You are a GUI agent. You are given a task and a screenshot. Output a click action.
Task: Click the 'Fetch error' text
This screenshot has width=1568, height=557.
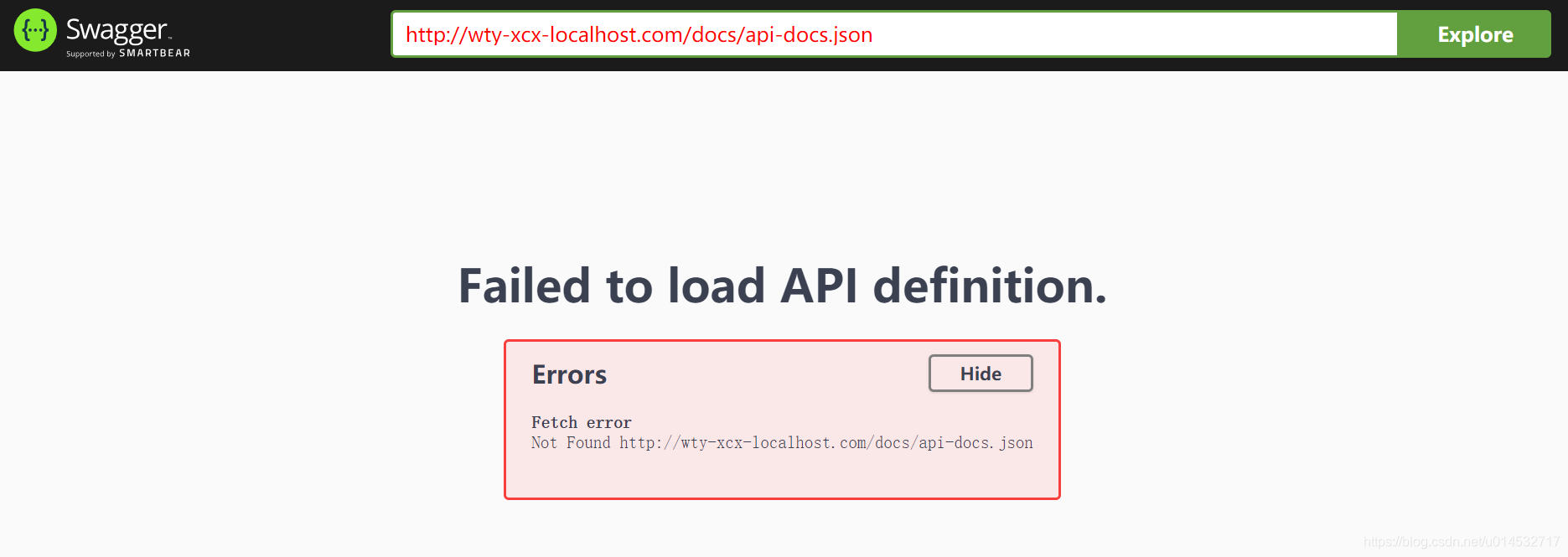click(x=582, y=422)
